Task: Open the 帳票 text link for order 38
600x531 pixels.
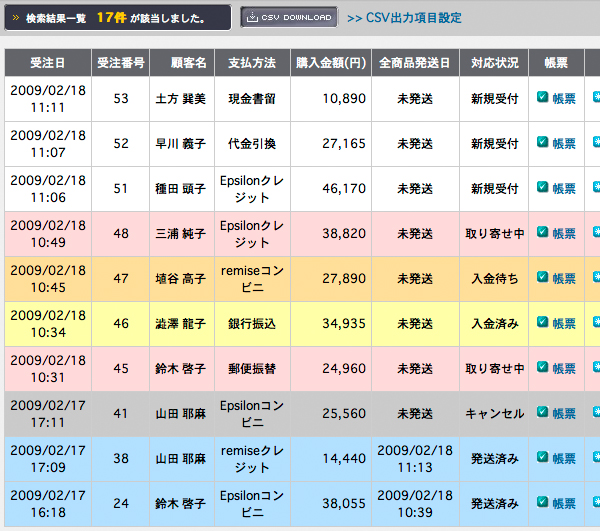Action: [x=564, y=459]
